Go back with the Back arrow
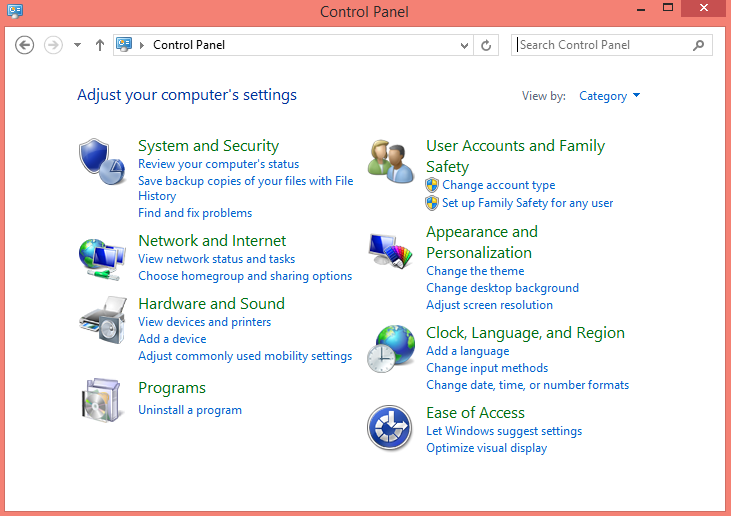This screenshot has height=516, width=731. tap(24, 45)
